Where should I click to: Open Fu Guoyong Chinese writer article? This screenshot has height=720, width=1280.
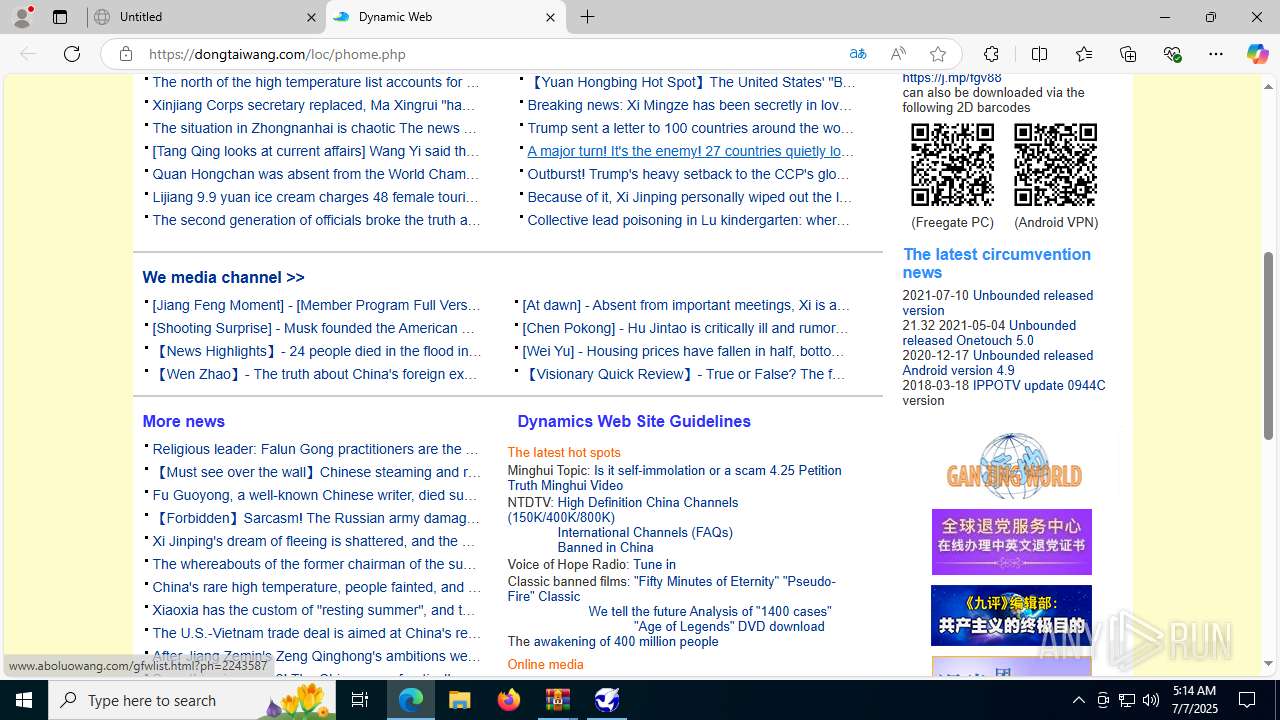(315, 495)
